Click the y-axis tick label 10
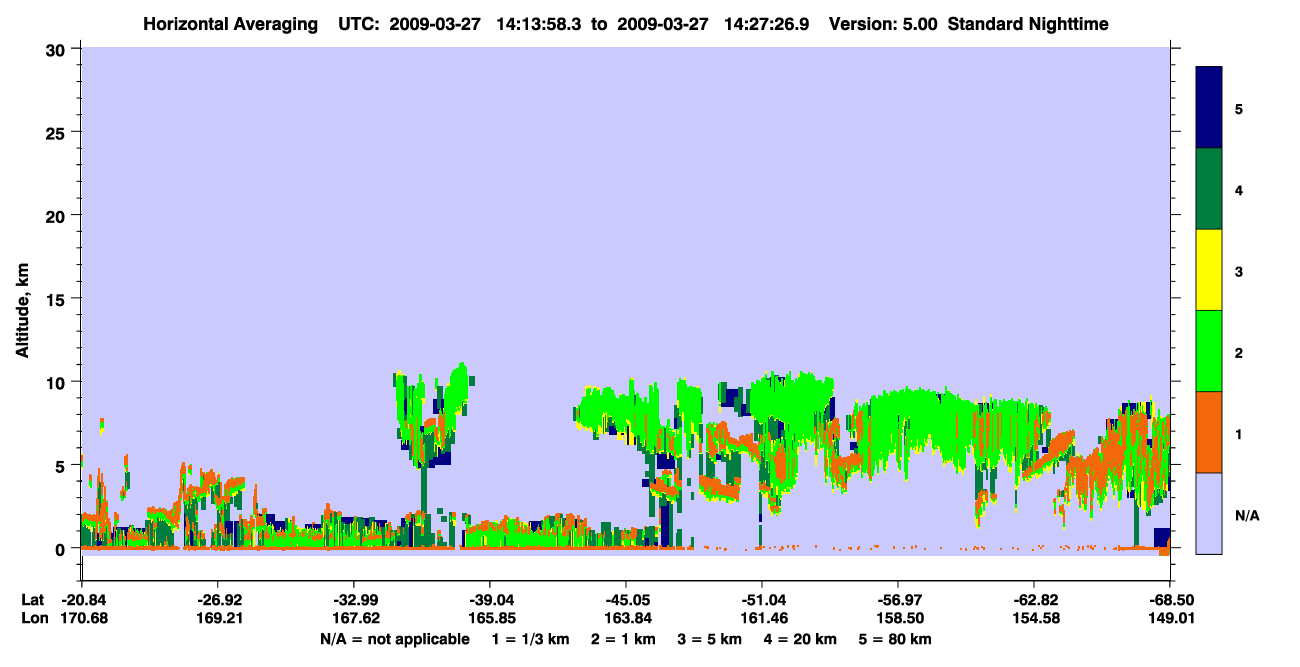 (x=58, y=382)
